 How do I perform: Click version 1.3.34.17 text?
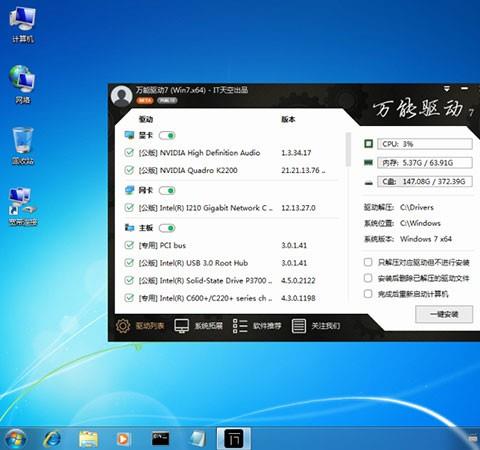[296, 153]
